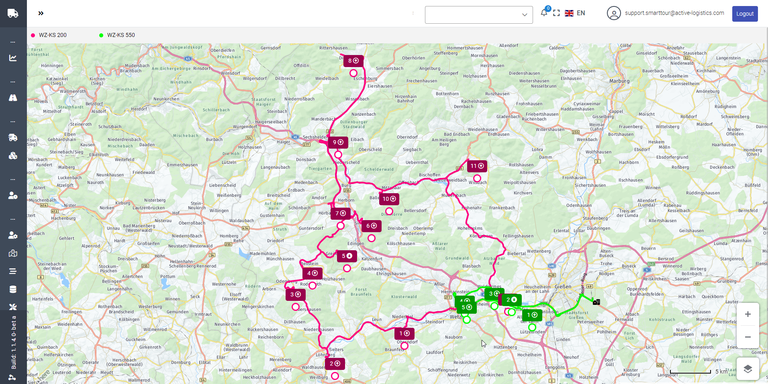The image size is (768, 384).
Task: Toggle WZ-KS 200 route legend entry
Action: click(49, 35)
